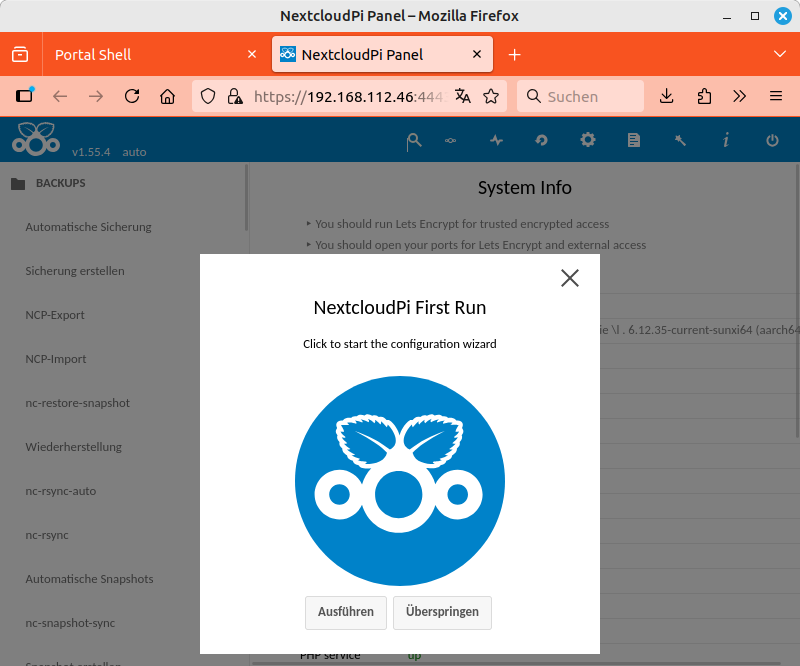Open the system activity dashboard pulse icon
This screenshot has width=800, height=666.
(x=496, y=141)
